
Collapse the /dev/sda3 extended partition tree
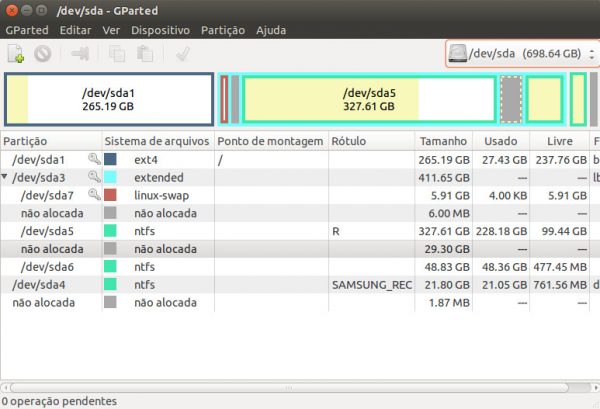coord(5,177)
